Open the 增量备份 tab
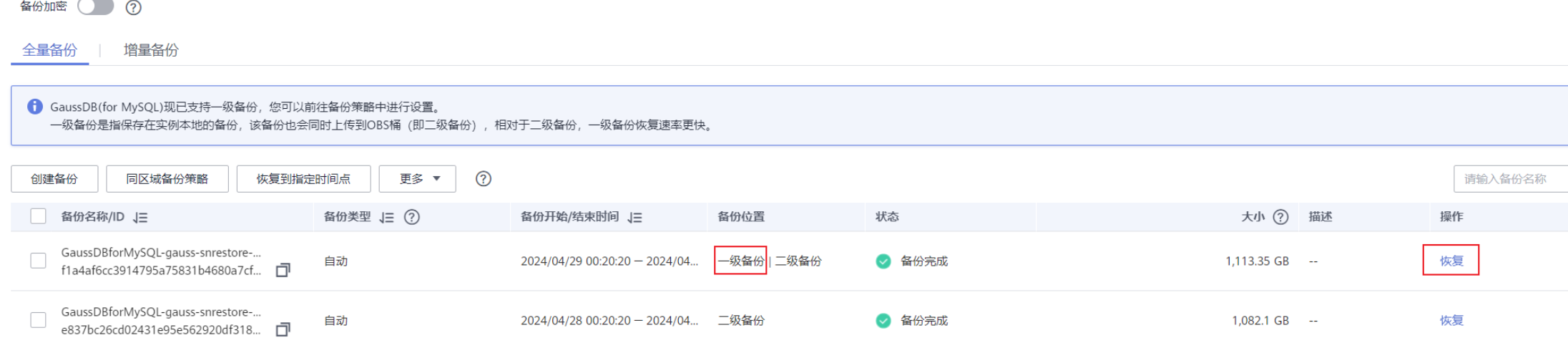This screenshot has height=338, width=1568. pyautogui.click(x=151, y=50)
